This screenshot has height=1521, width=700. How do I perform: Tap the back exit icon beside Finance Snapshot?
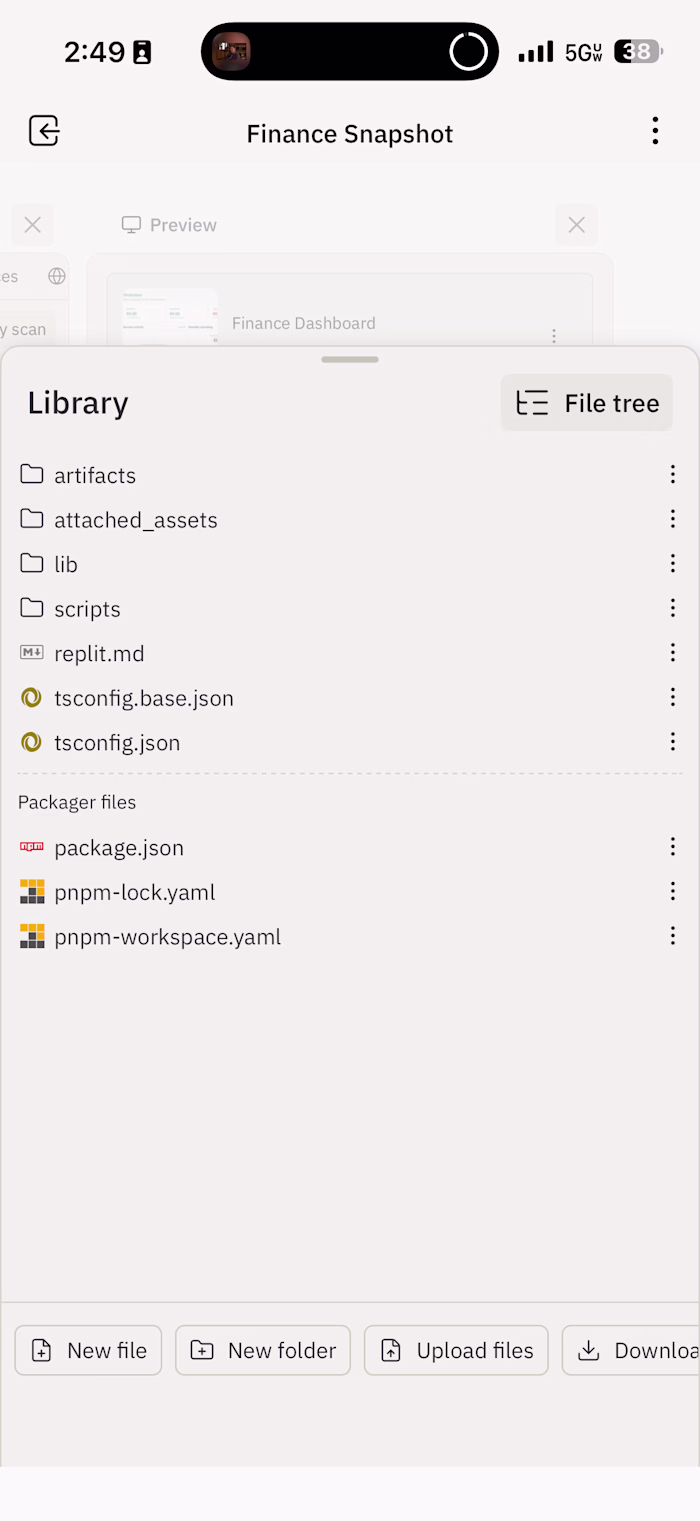(x=44, y=131)
